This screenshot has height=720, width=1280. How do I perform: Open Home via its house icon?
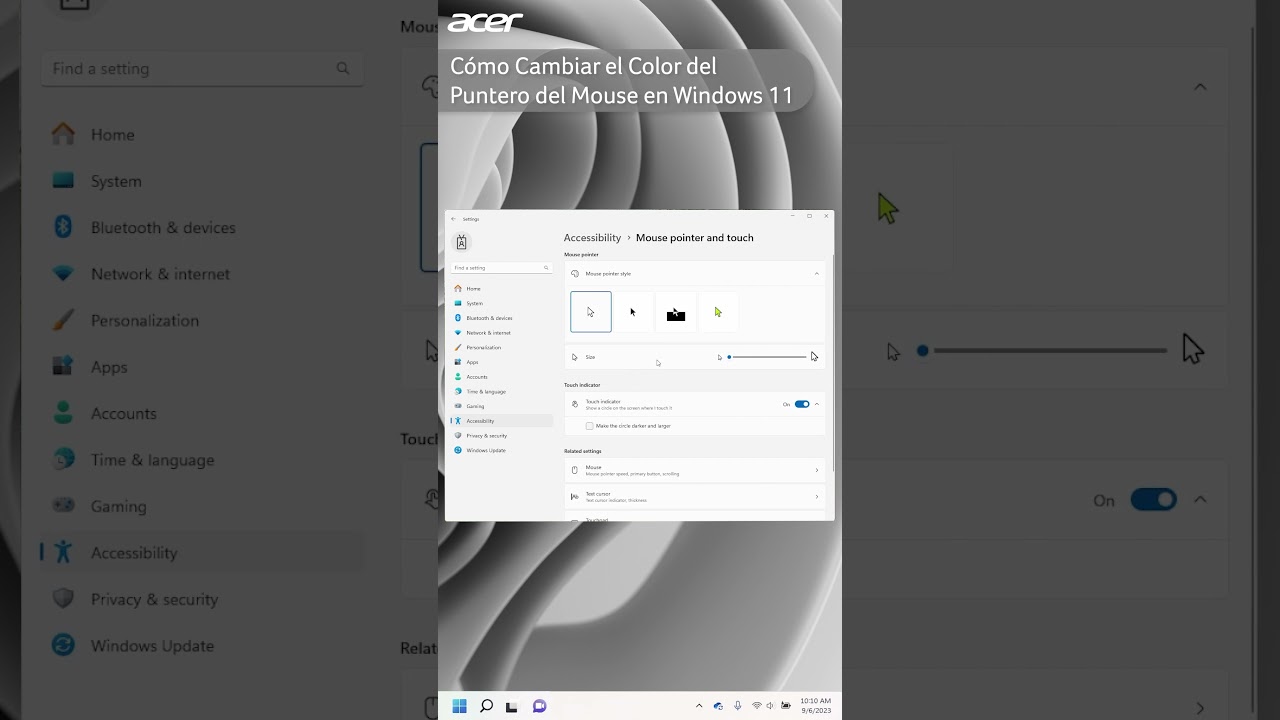point(458,288)
